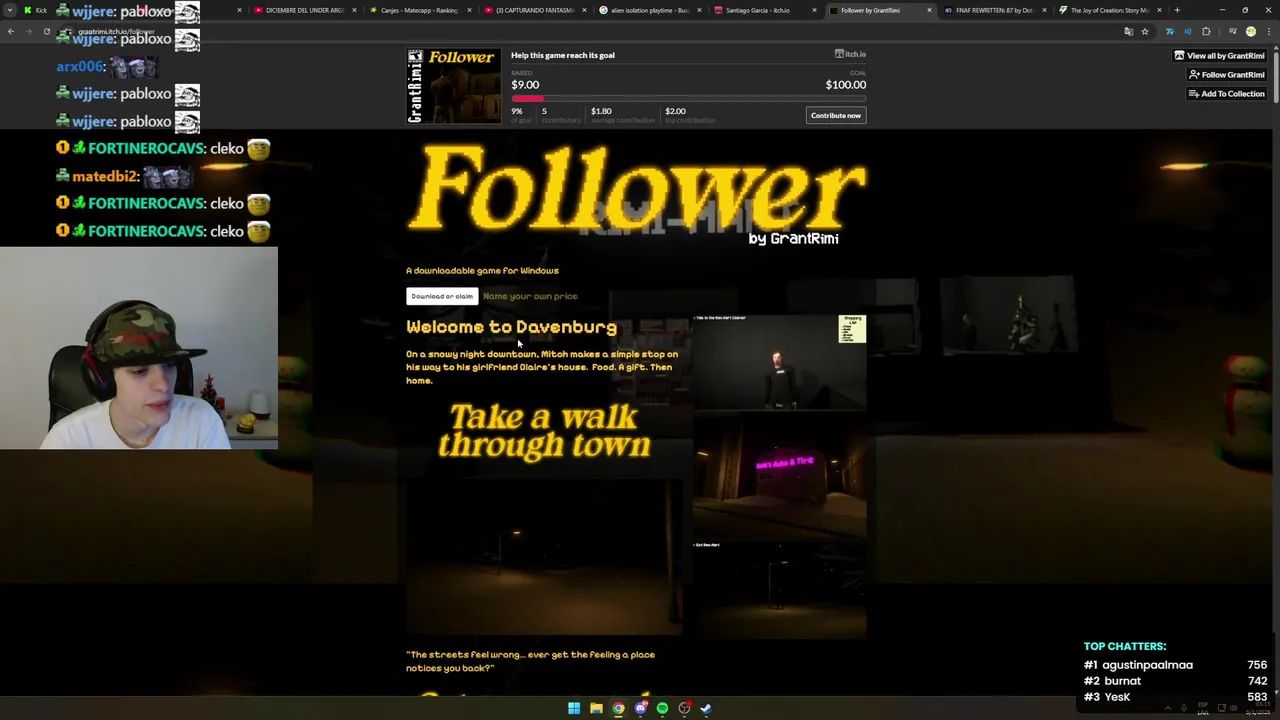This screenshot has width=1280, height=720.
Task: Click the 'Welcome to Davenburg' heading
Action: click(x=511, y=327)
